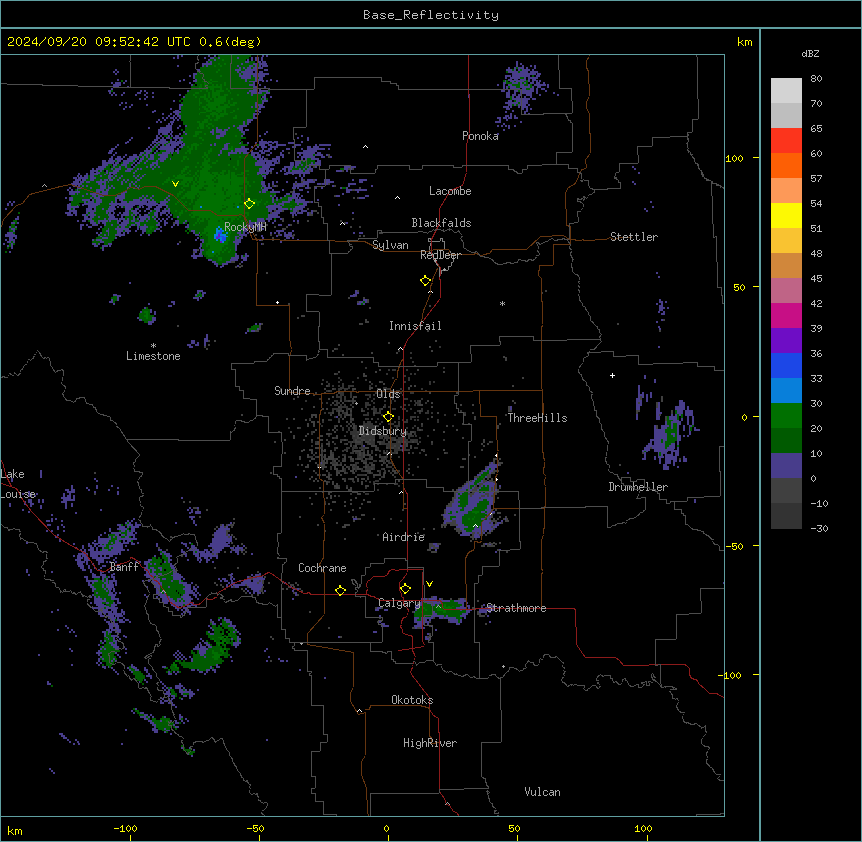Click the km unit label at top right

(x=744, y=42)
